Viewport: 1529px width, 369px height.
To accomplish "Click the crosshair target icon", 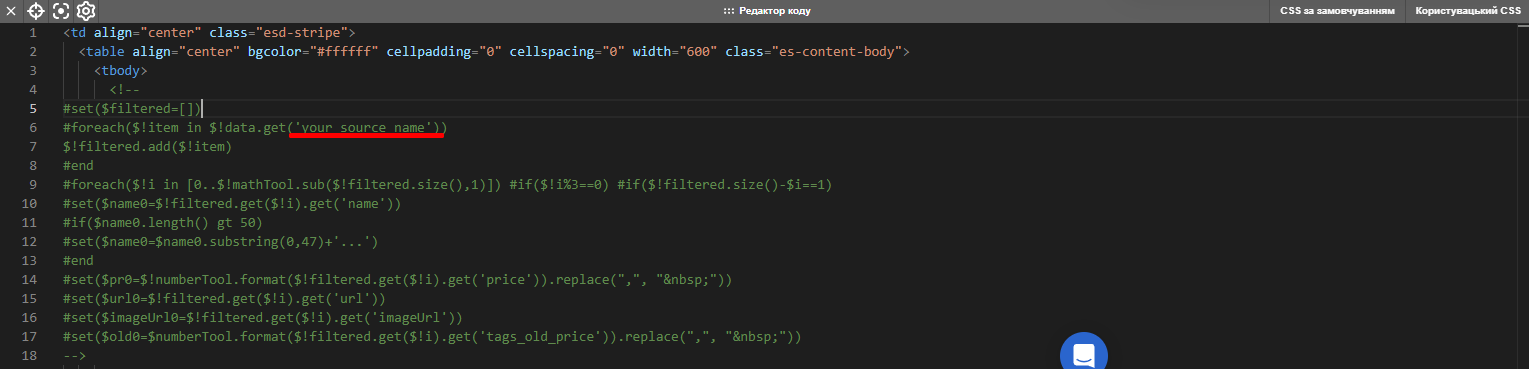I will point(36,11).
